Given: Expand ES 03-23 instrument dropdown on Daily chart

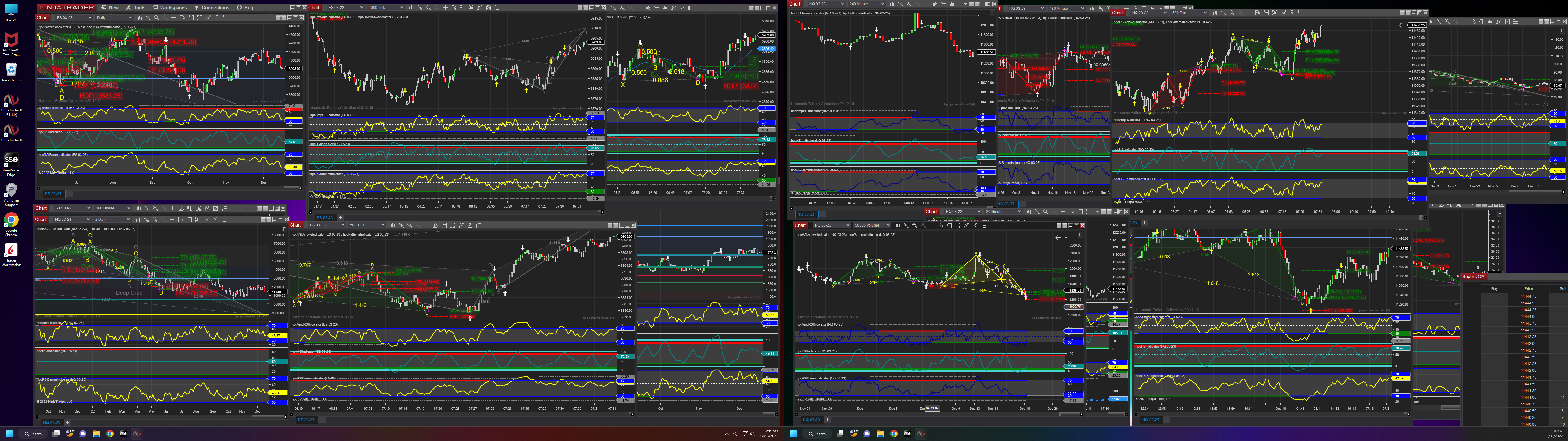Looking at the screenshot, I should (90, 18).
